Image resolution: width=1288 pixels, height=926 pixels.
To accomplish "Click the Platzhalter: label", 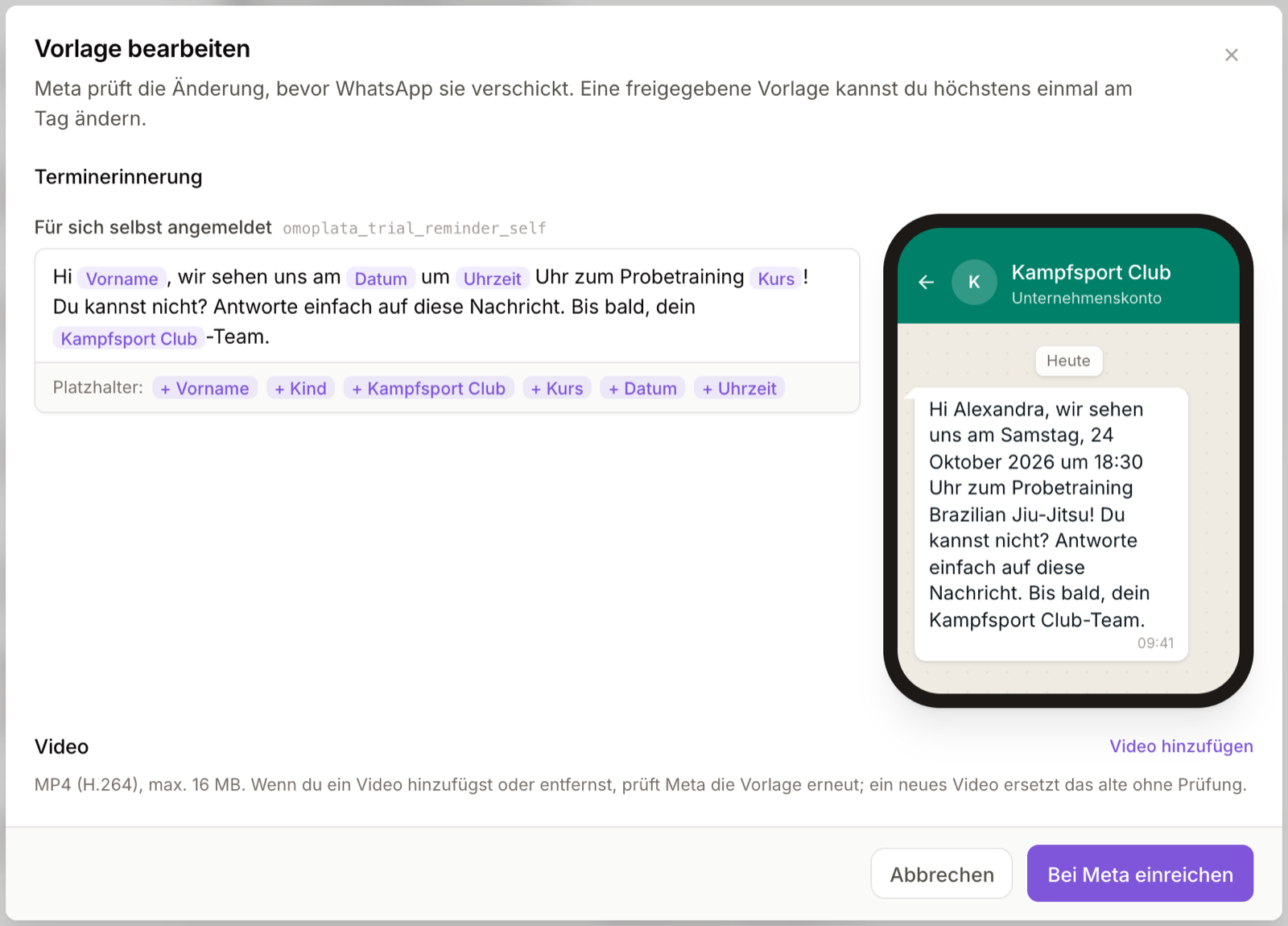I will coord(98,387).
